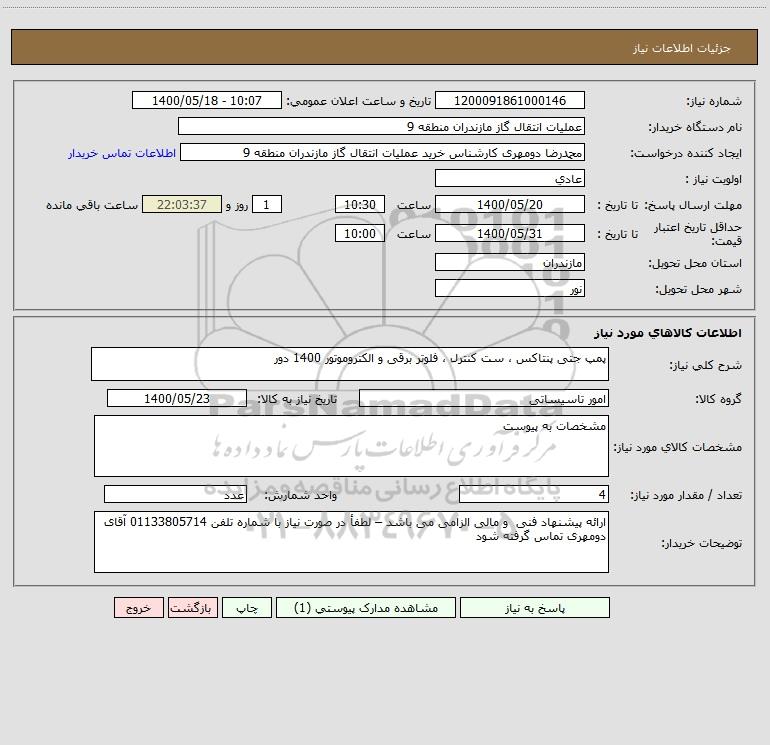Click the label مهلت ارسال پاسخ
Screen dimensions: 770x745
pyautogui.click(x=693, y=205)
